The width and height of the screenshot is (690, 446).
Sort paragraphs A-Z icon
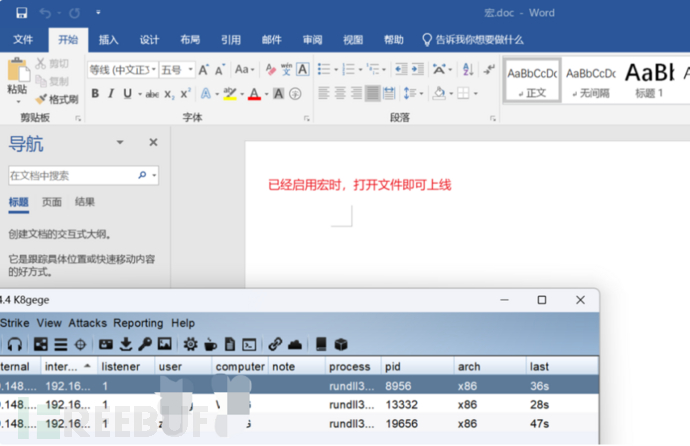pyautogui.click(x=468, y=69)
